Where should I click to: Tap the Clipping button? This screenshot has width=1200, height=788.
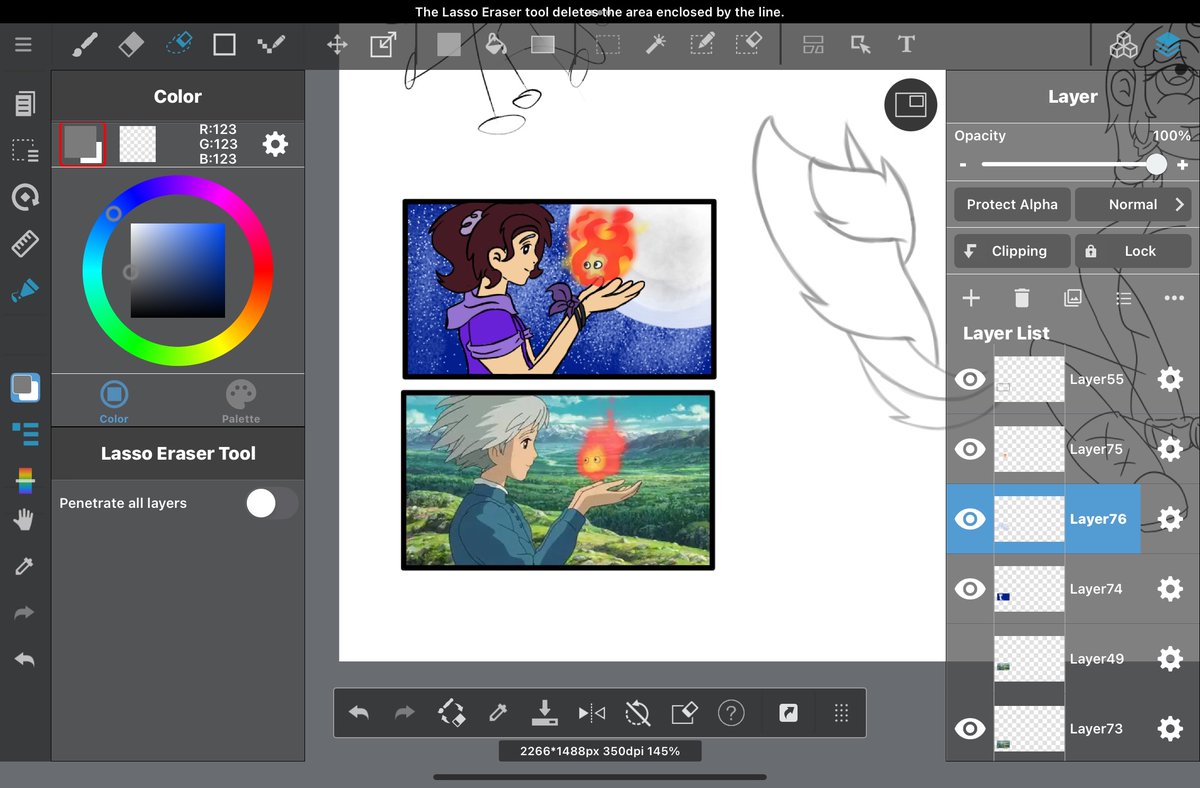1011,251
